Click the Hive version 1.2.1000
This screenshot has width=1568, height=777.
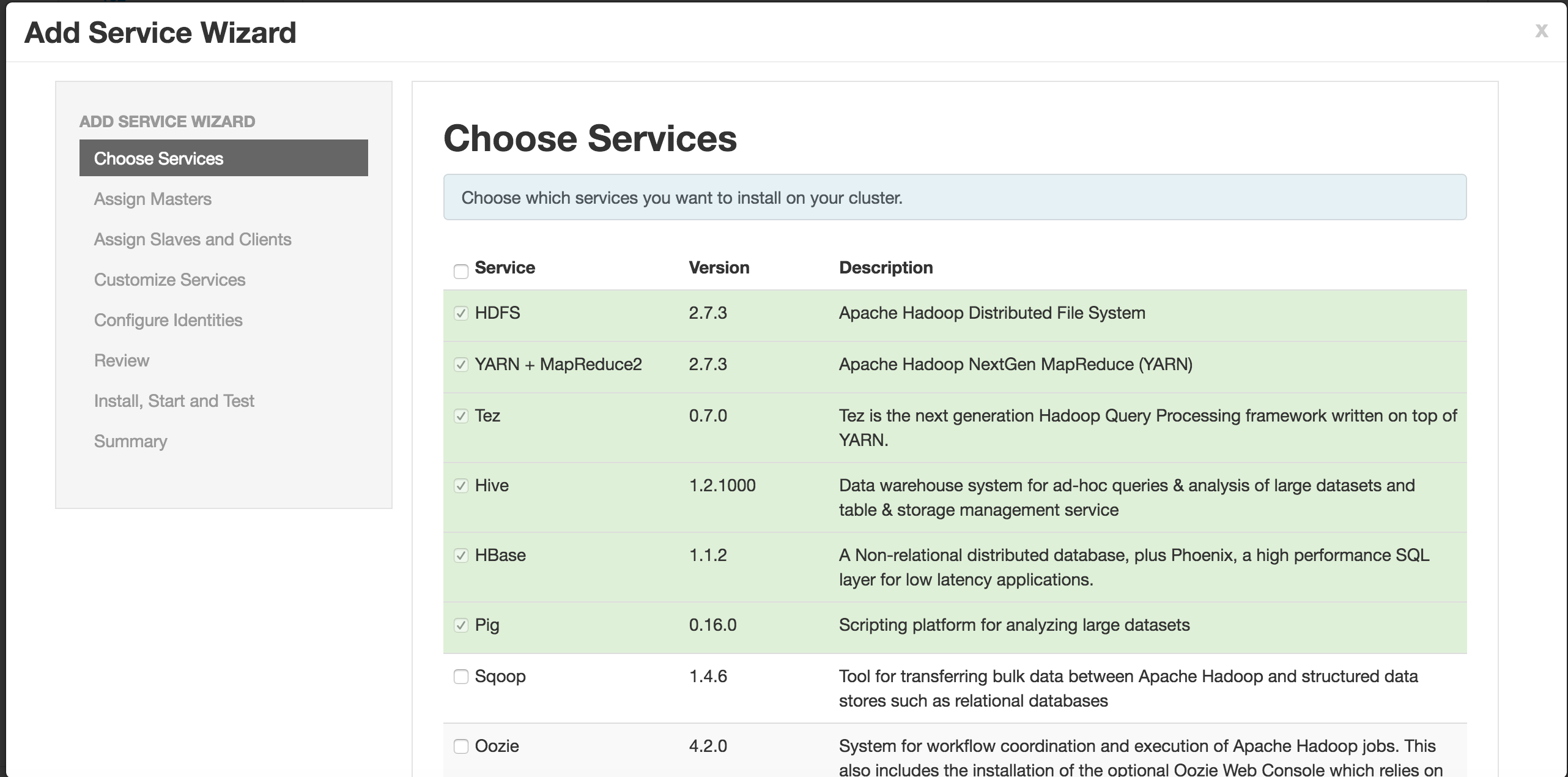[722, 485]
